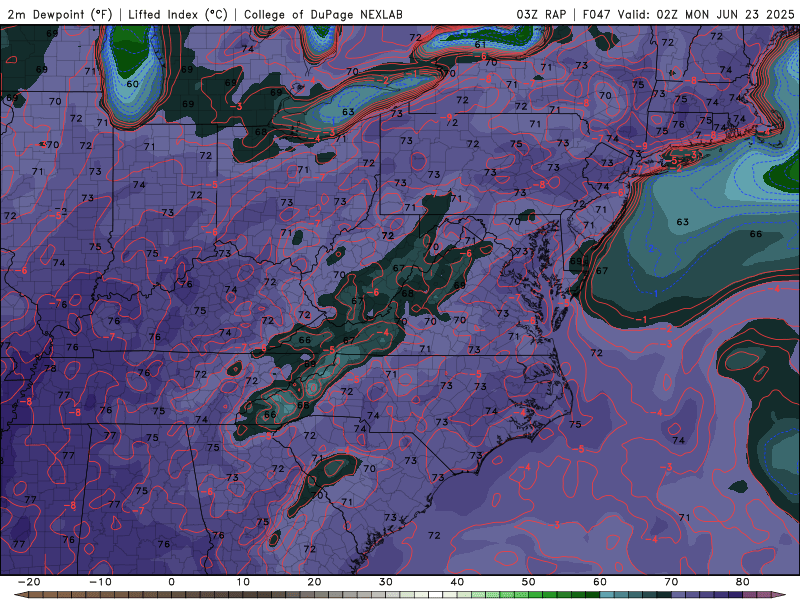Click the "61" dewpoint value on the map
The image size is (800, 600).
tap(480, 44)
